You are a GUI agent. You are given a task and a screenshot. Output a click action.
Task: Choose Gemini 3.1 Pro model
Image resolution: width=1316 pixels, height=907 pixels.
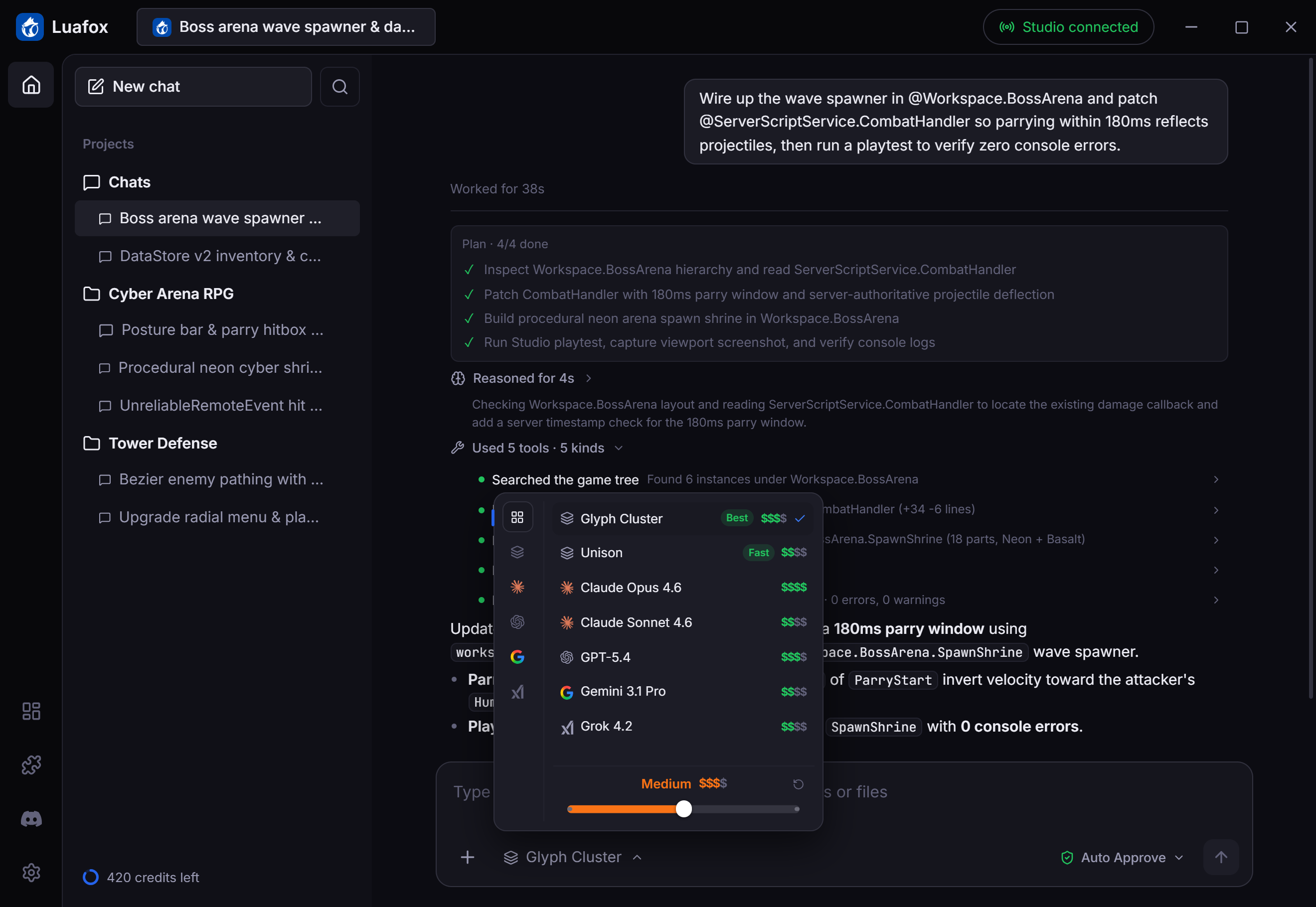point(682,692)
